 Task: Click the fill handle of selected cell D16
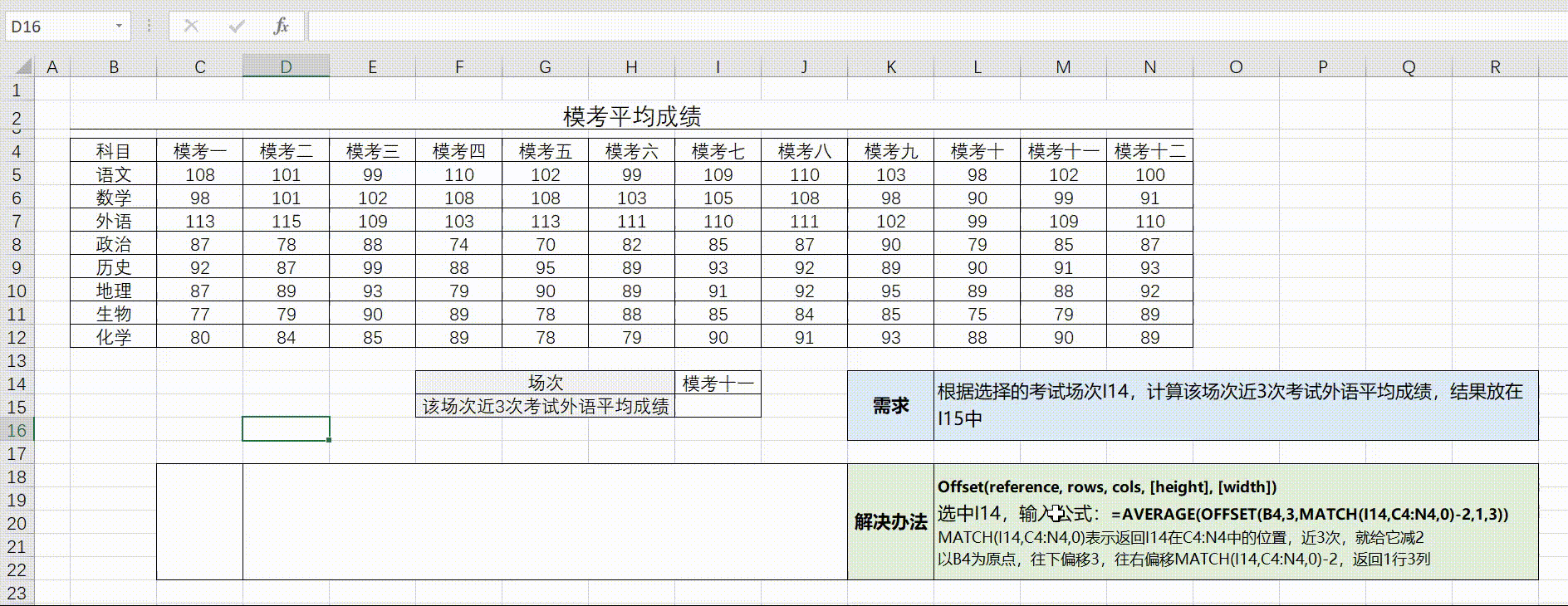[x=329, y=440]
